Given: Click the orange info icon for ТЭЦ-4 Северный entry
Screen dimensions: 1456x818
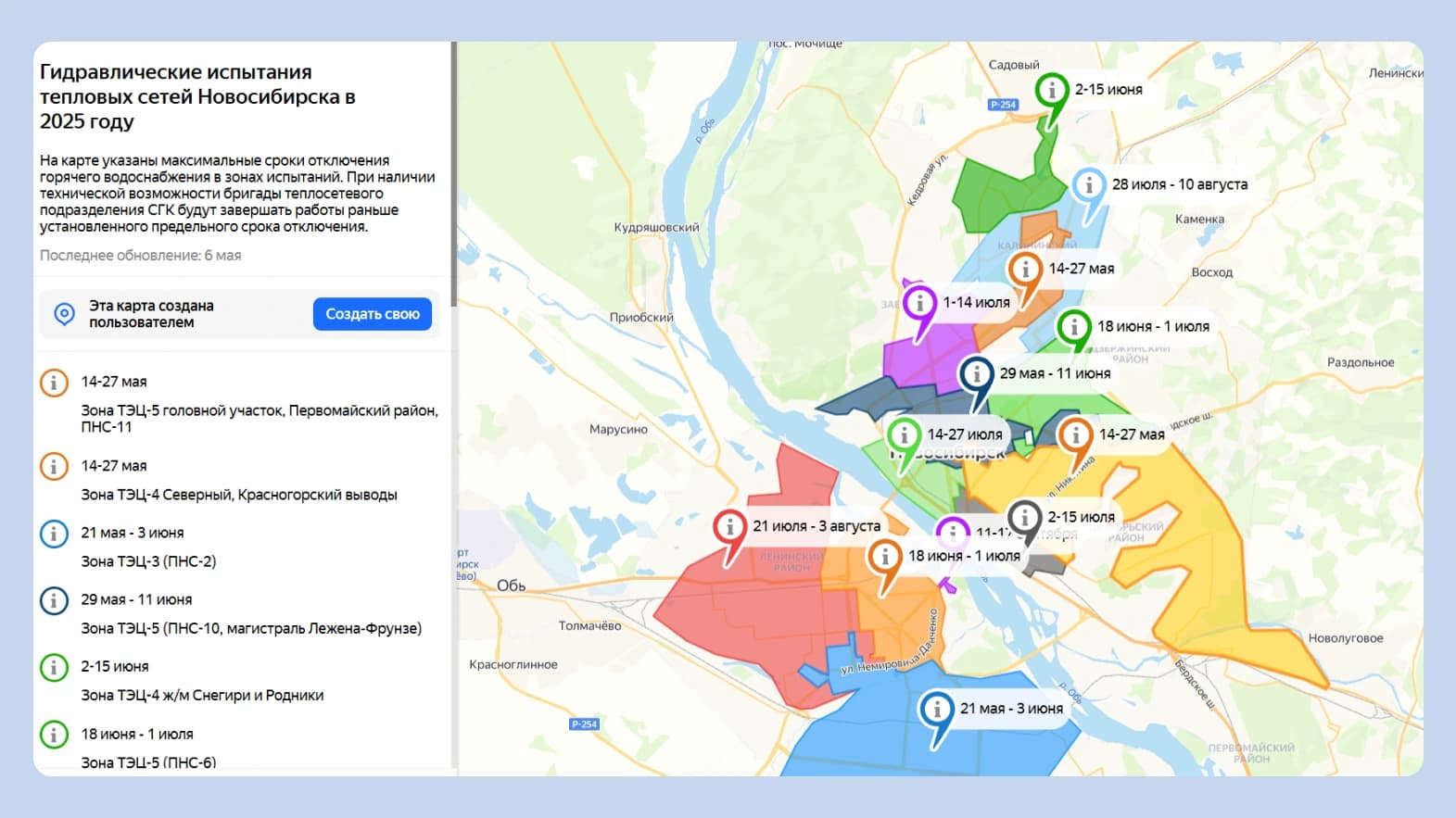Looking at the screenshot, I should coord(54,467).
